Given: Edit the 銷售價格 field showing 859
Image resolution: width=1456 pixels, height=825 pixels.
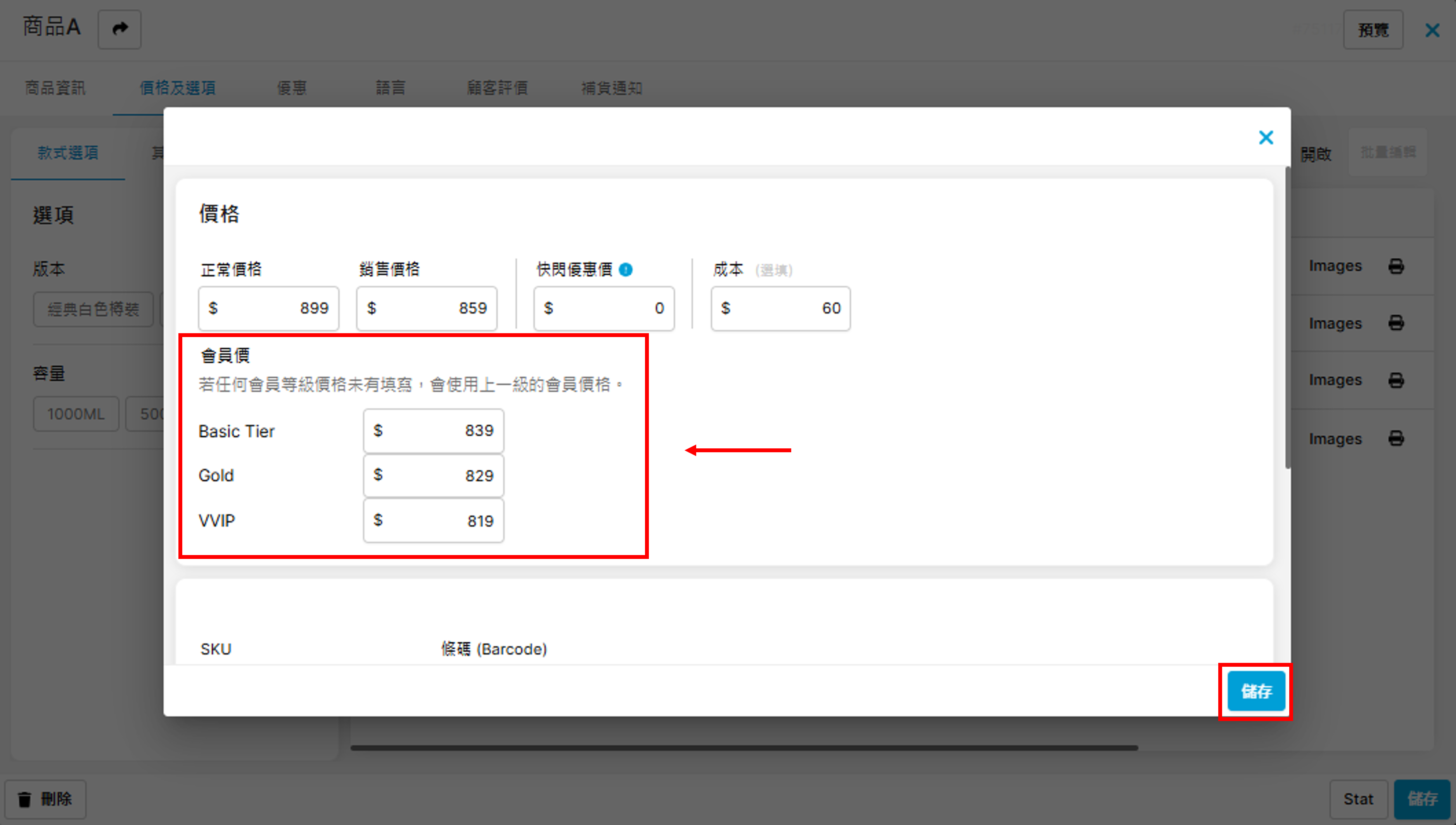Looking at the screenshot, I should 427,308.
